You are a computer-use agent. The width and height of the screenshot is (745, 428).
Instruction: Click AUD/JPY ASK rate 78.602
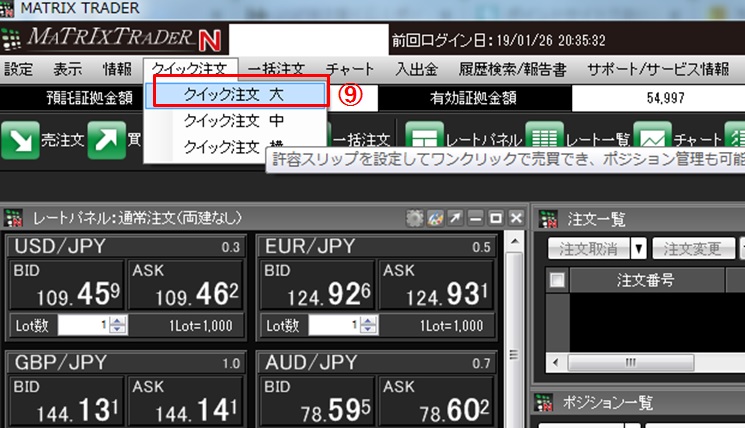pyautogui.click(x=437, y=401)
